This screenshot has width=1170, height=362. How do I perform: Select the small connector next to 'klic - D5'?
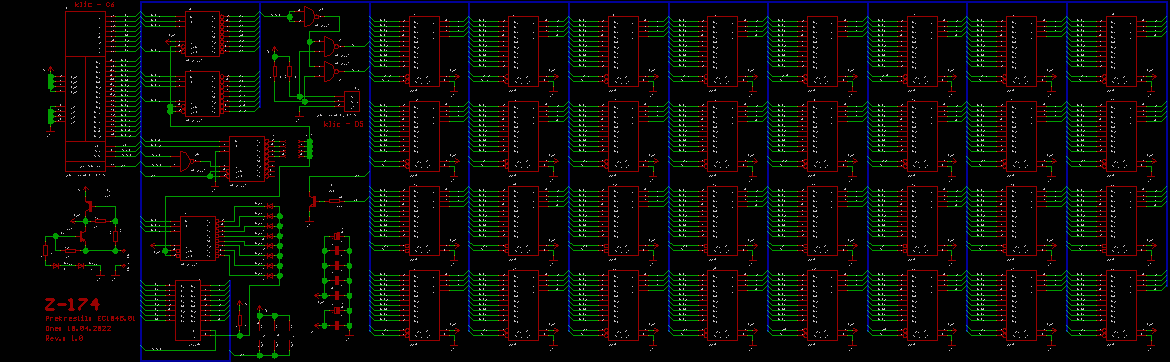click(351, 101)
